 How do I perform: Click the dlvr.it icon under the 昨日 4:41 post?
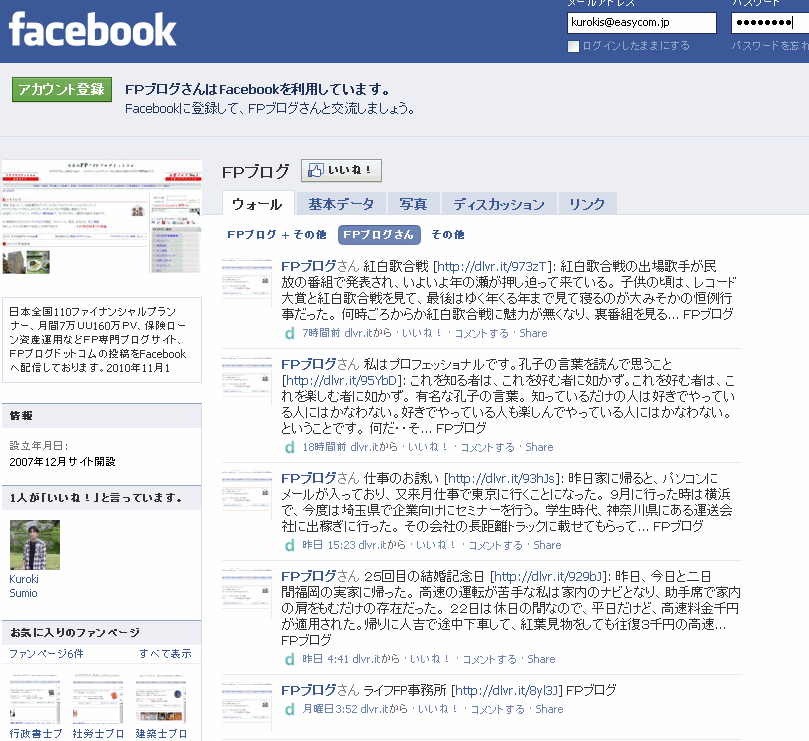(290, 659)
